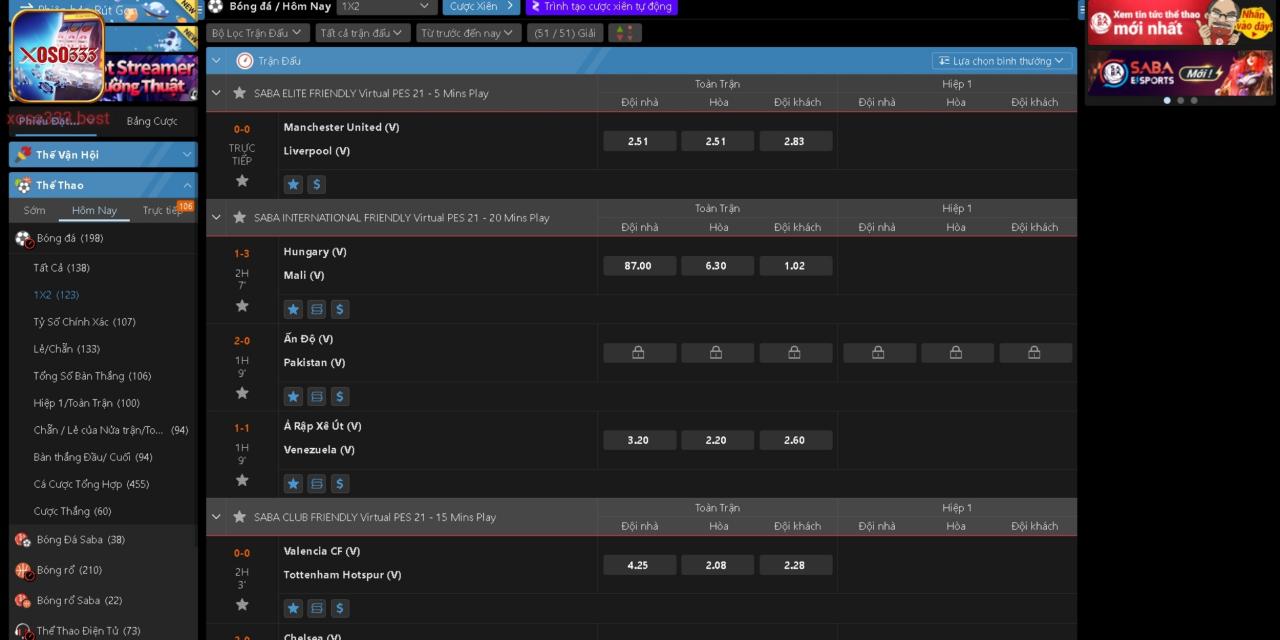Viewport: 1280px width, 640px height.
Task: Toggle the gray favorite star for Valencia vs Tottenham
Action: click(242, 605)
